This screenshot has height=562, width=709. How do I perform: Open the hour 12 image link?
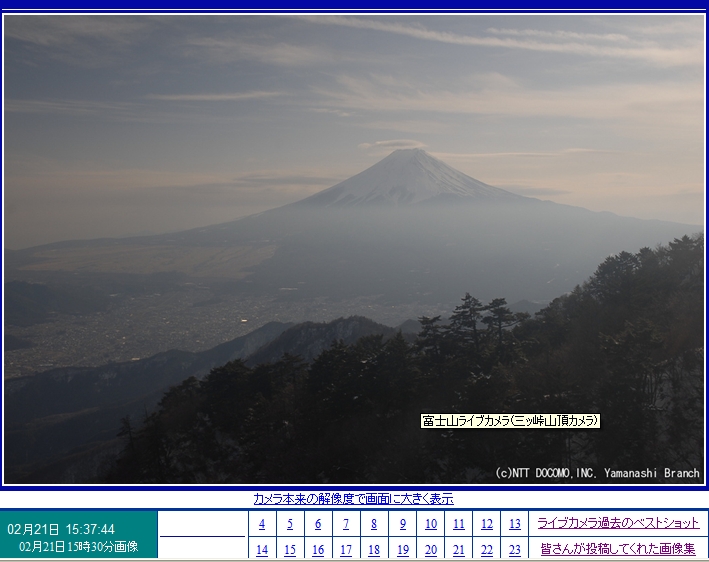click(x=487, y=524)
